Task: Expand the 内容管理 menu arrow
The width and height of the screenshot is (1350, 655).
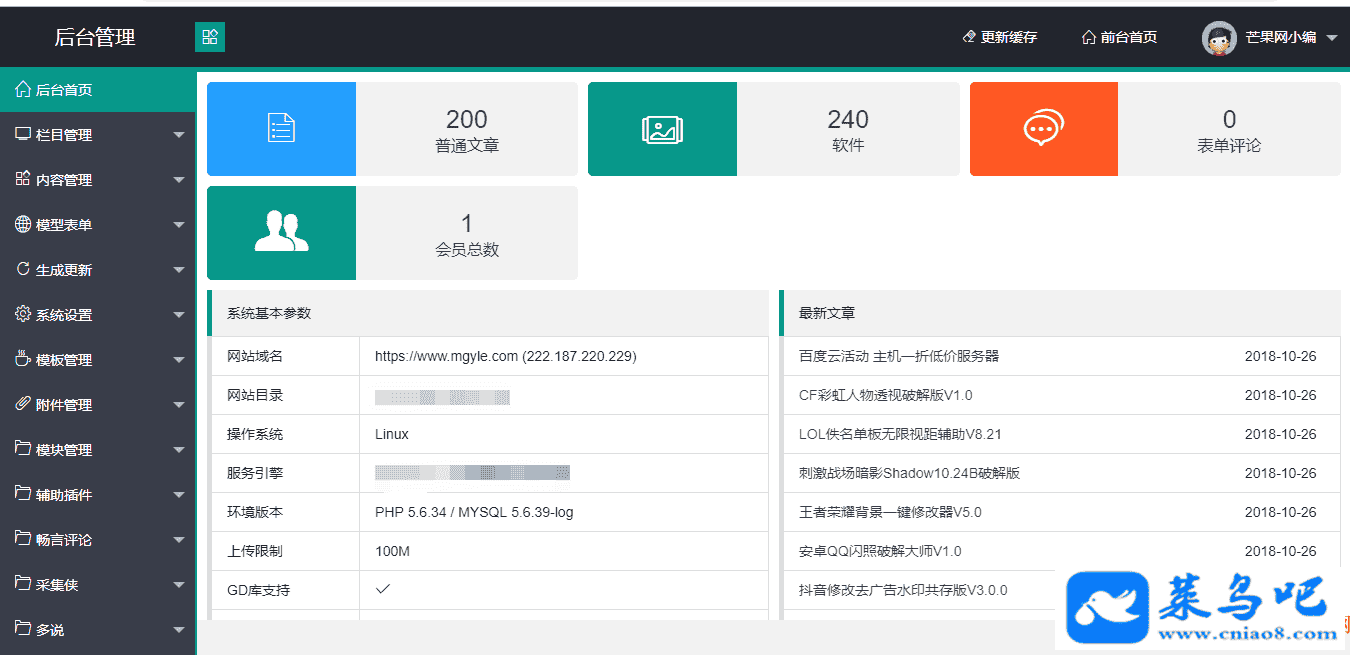Action: coord(179,180)
